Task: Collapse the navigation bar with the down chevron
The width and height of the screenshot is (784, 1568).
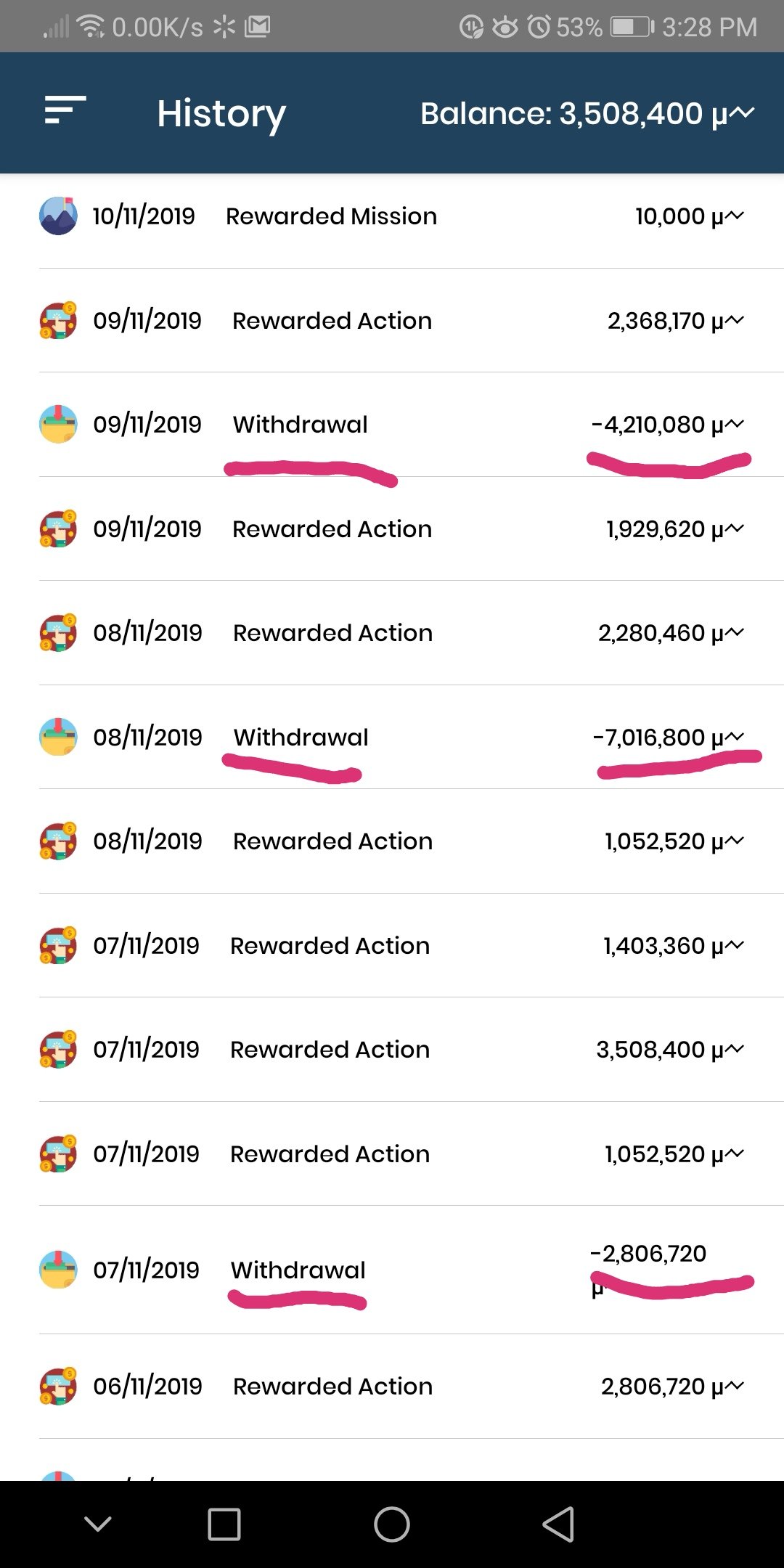Action: (98, 1524)
